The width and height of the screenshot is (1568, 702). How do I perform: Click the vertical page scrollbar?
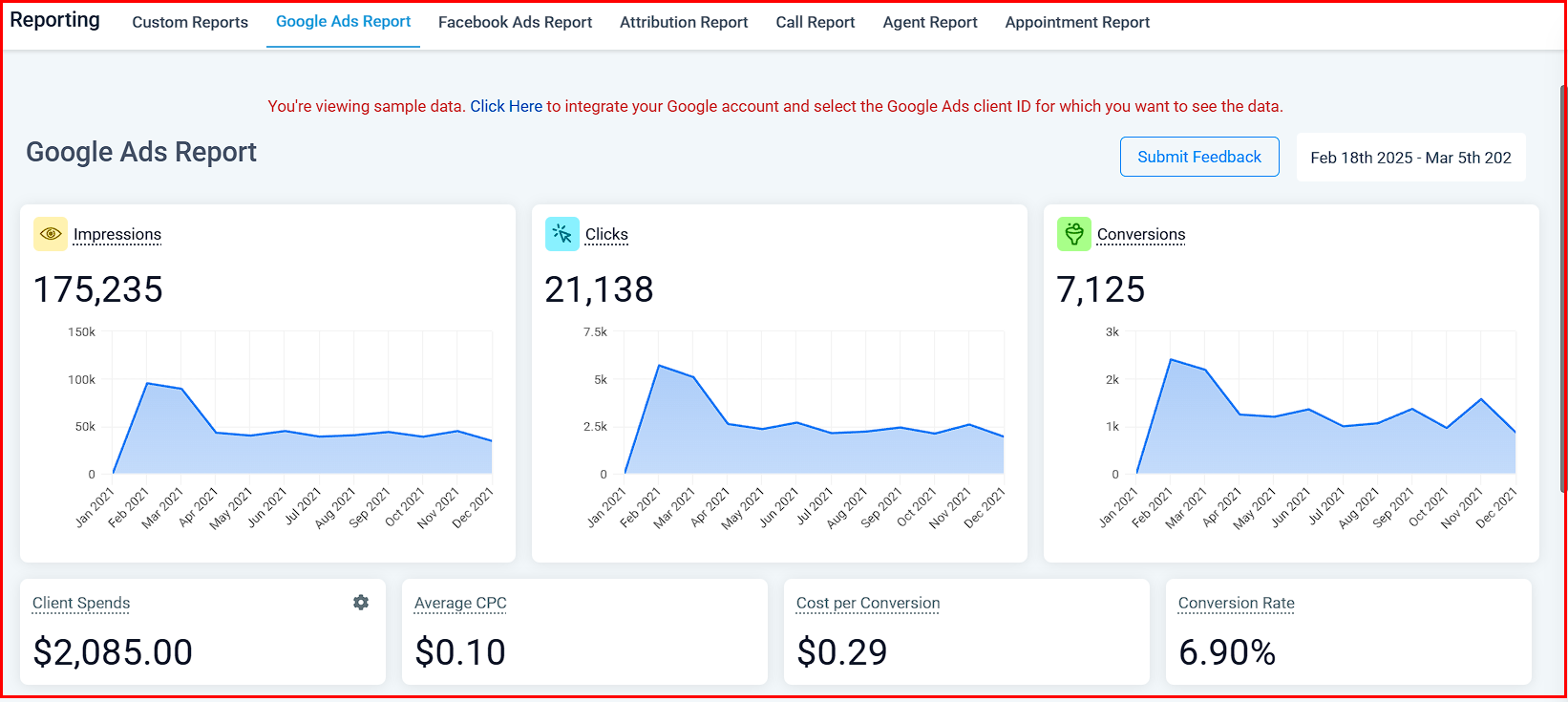pos(1562,287)
